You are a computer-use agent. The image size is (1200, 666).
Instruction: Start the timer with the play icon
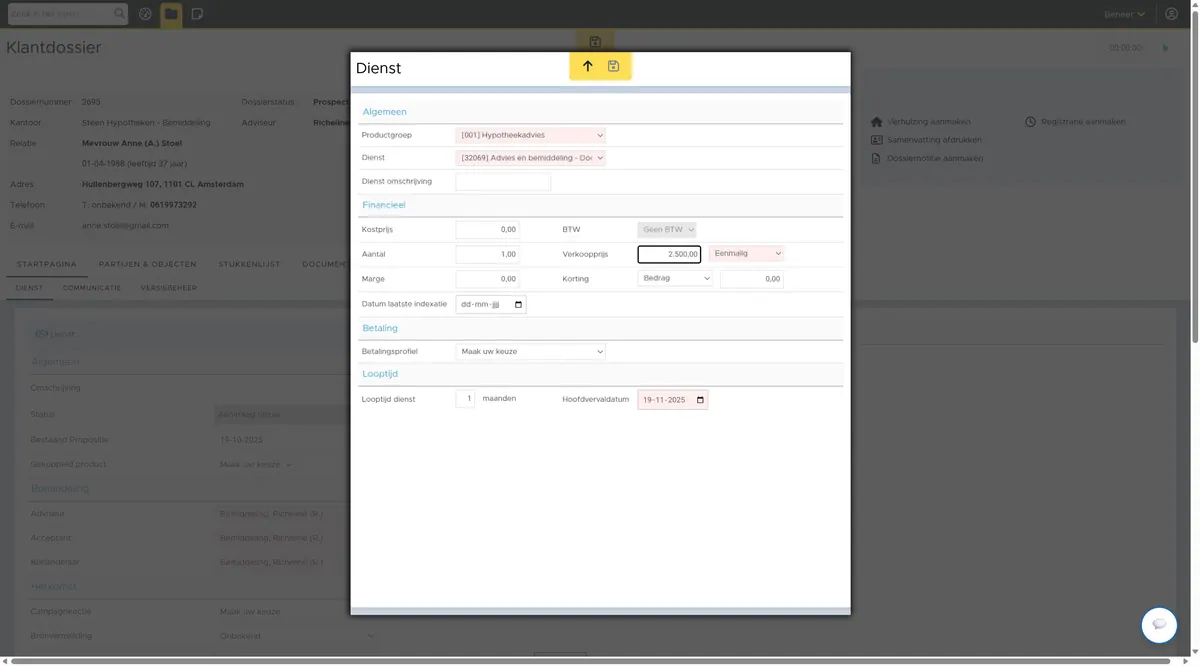point(1165,48)
